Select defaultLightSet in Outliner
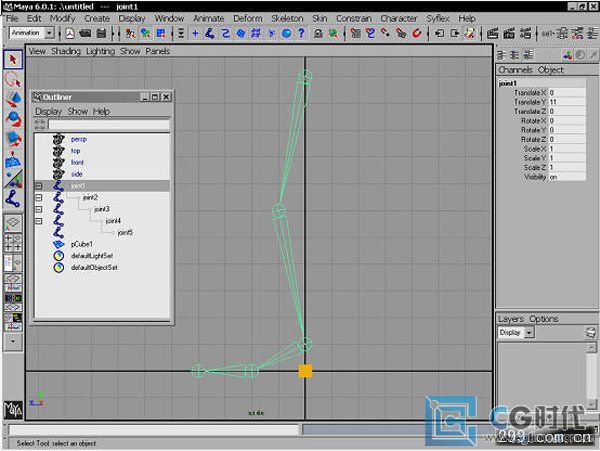 tap(92, 256)
